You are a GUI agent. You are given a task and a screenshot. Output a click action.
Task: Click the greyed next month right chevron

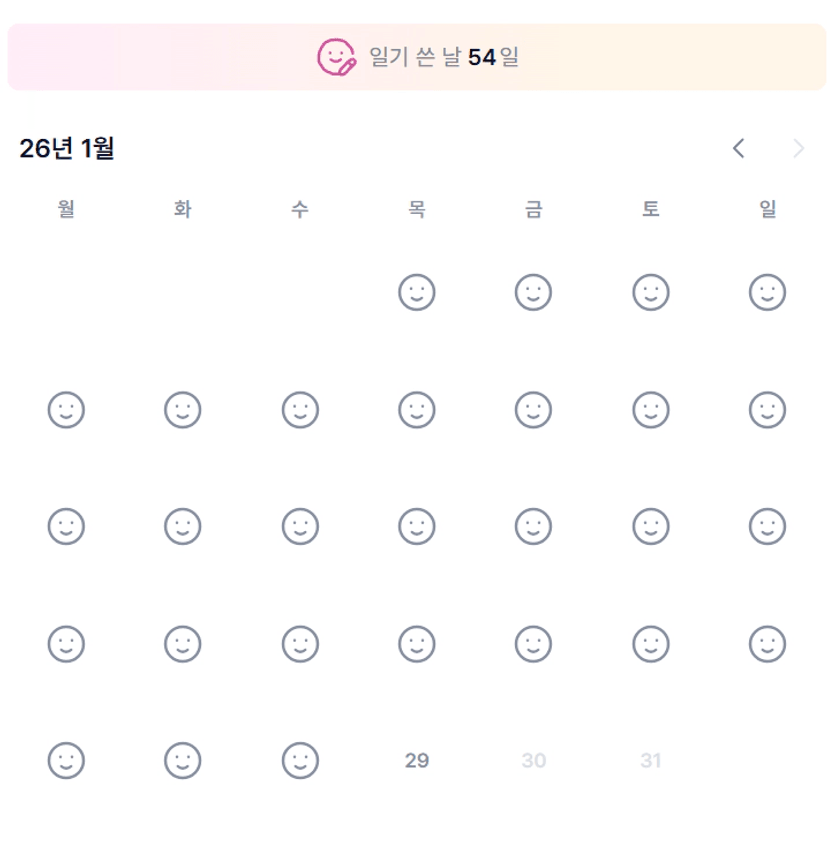point(798,149)
